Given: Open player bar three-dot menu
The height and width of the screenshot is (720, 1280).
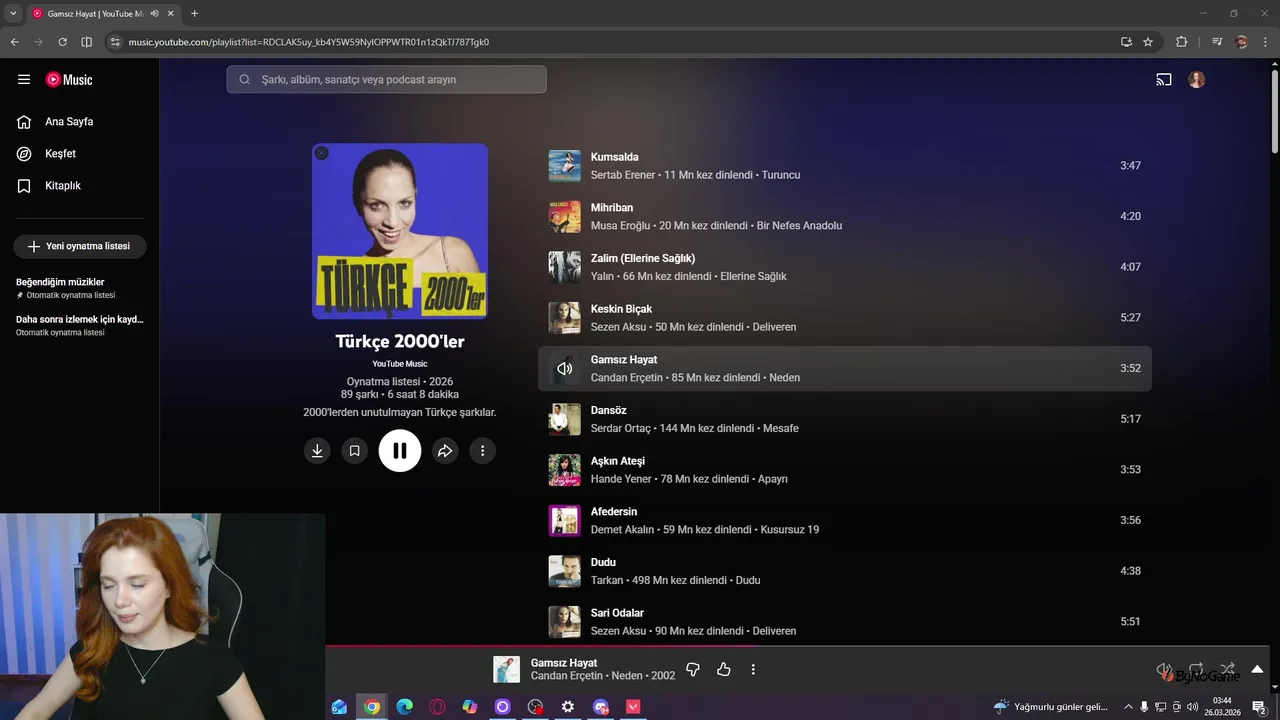Looking at the screenshot, I should 753,669.
